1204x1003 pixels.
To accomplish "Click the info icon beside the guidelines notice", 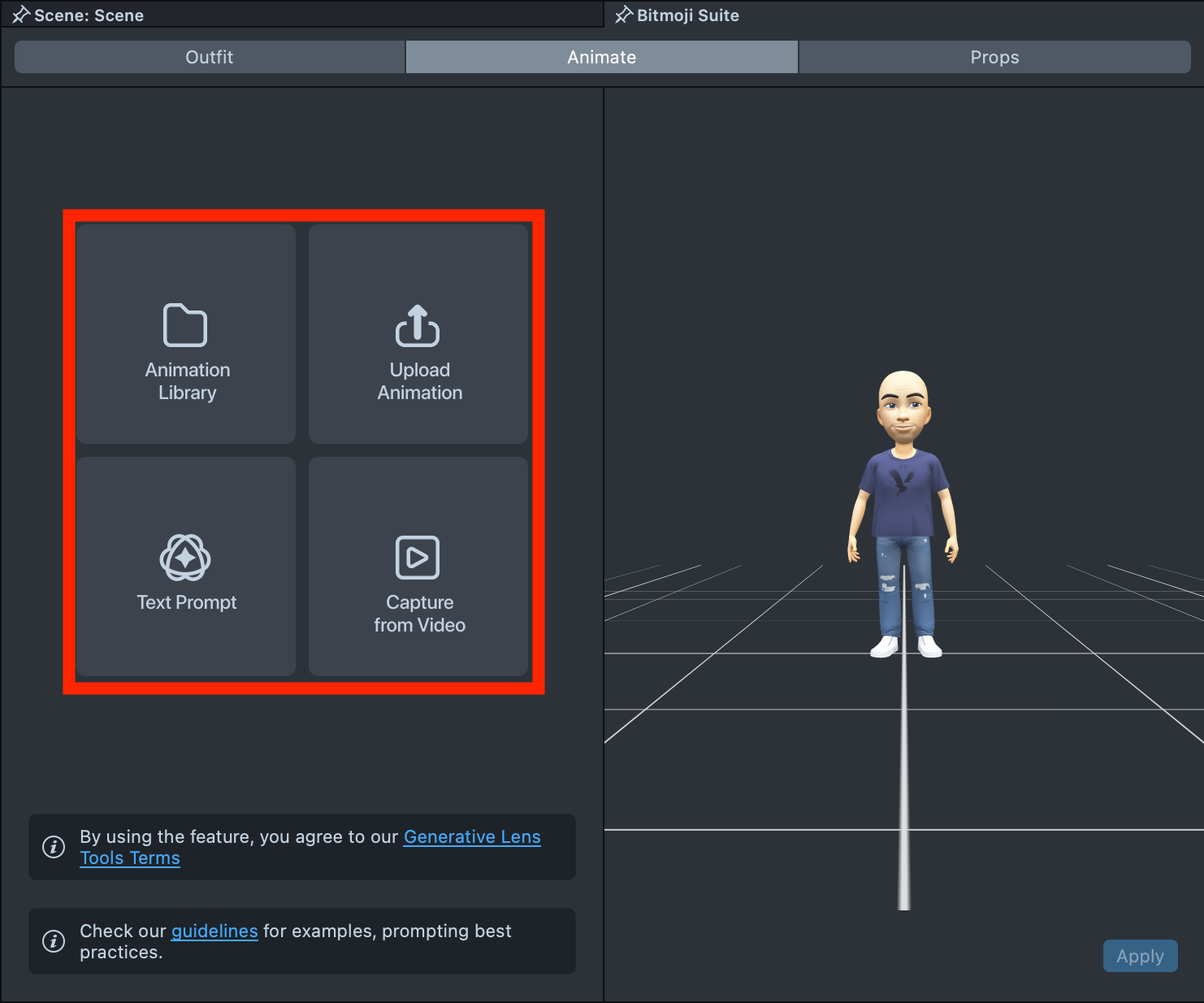I will tap(54, 941).
